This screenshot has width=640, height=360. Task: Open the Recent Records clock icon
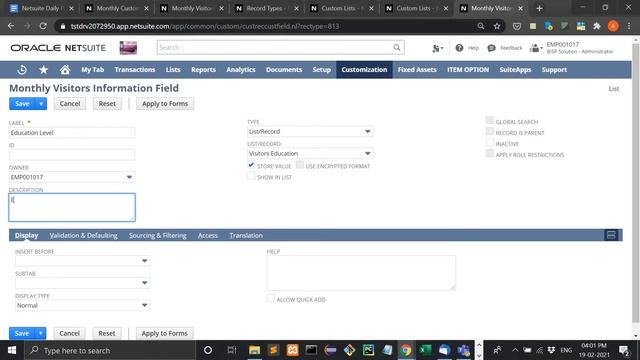(22, 70)
